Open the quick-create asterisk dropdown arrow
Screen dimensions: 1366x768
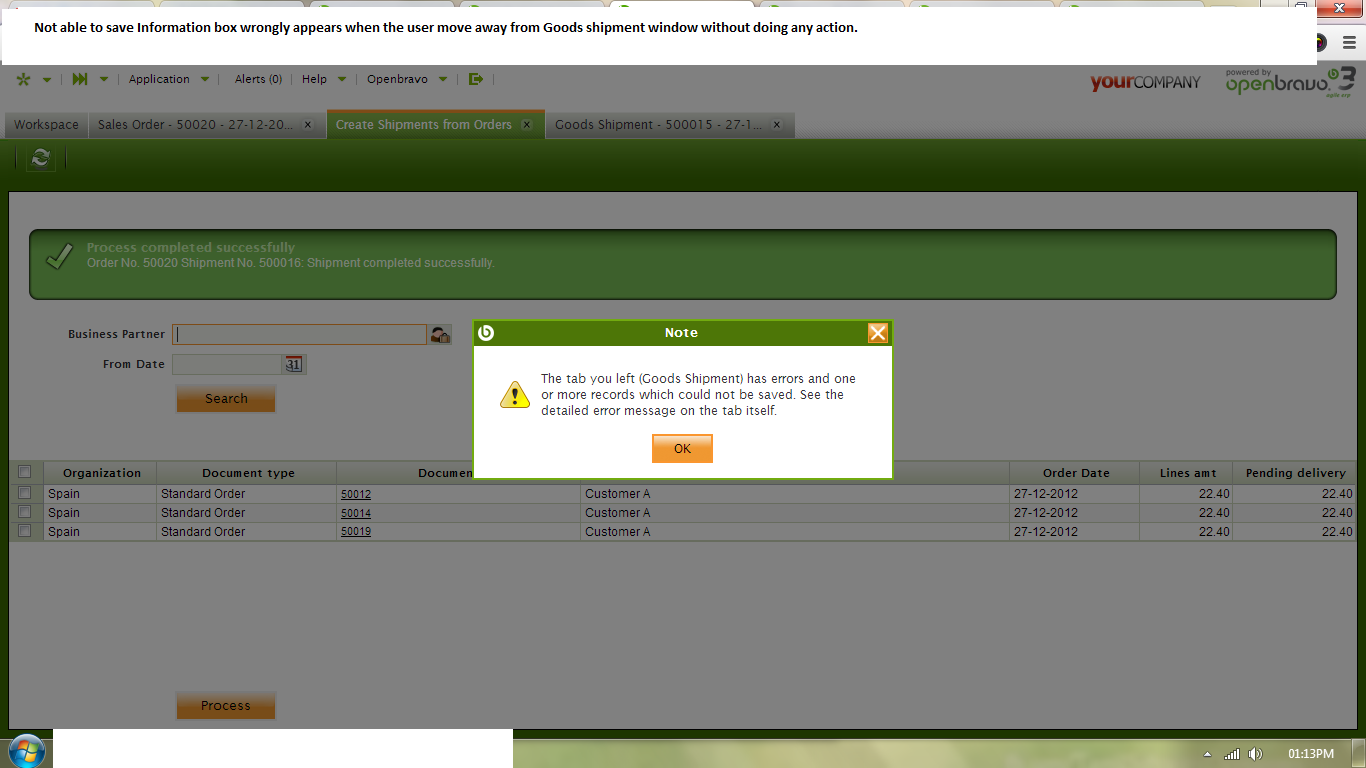point(46,80)
